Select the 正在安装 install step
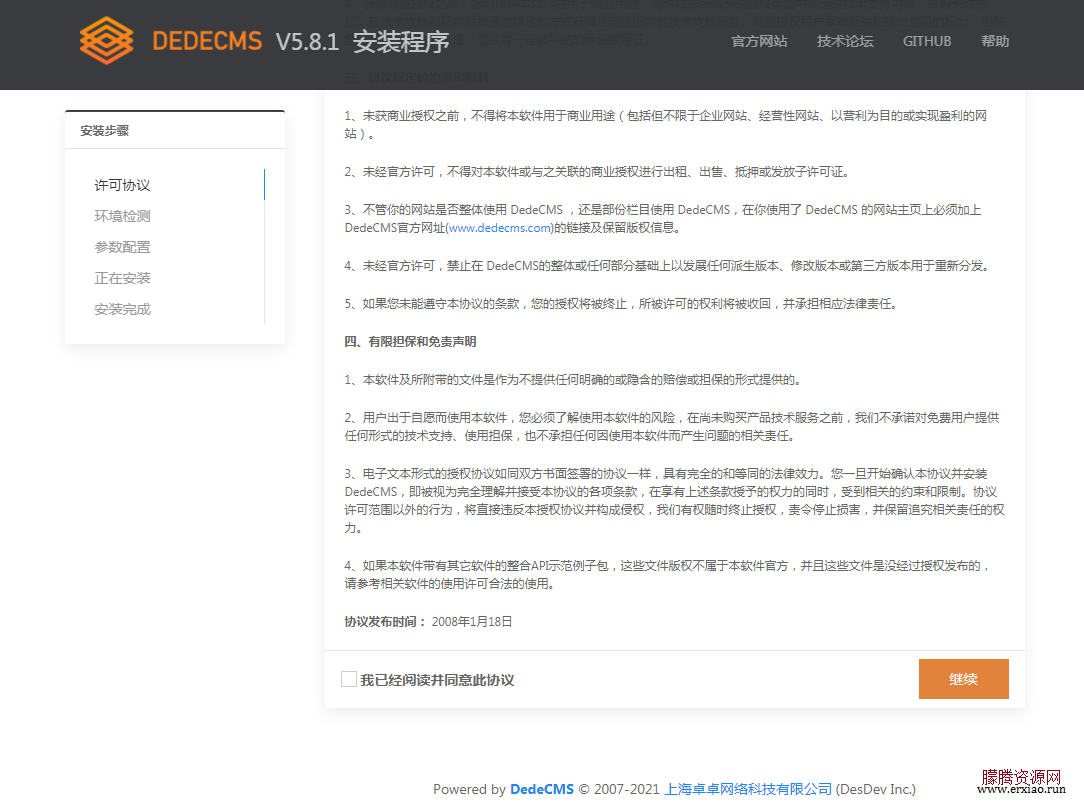This screenshot has height=806, width=1084. coord(122,279)
